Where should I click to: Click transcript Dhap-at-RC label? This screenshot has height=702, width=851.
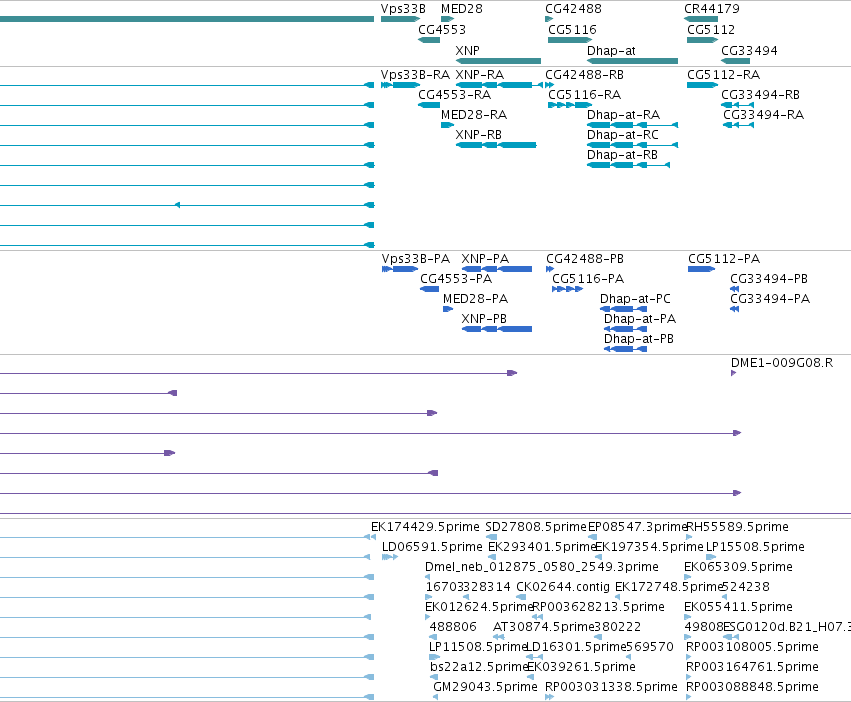click(x=623, y=135)
